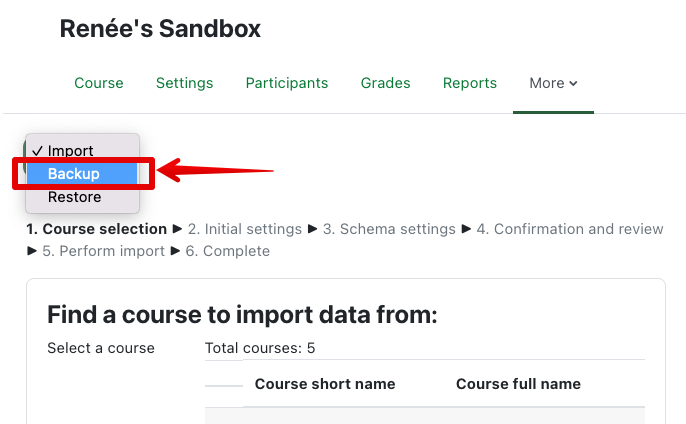686x424 pixels.
Task: Open the Grades tab
Action: coord(385,83)
